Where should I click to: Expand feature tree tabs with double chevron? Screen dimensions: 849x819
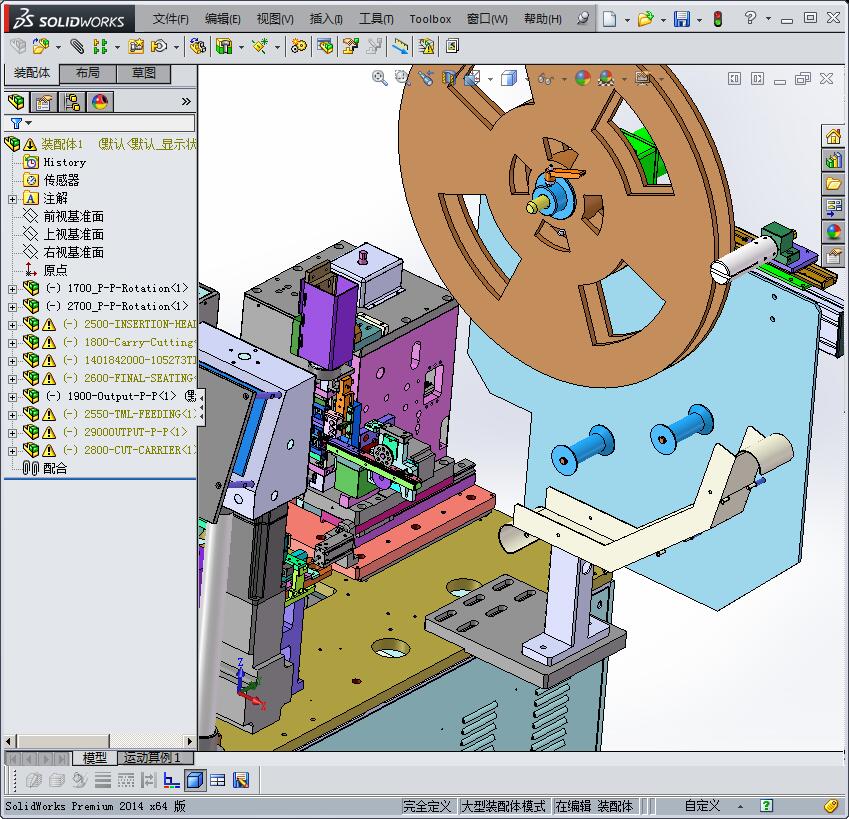tap(186, 102)
